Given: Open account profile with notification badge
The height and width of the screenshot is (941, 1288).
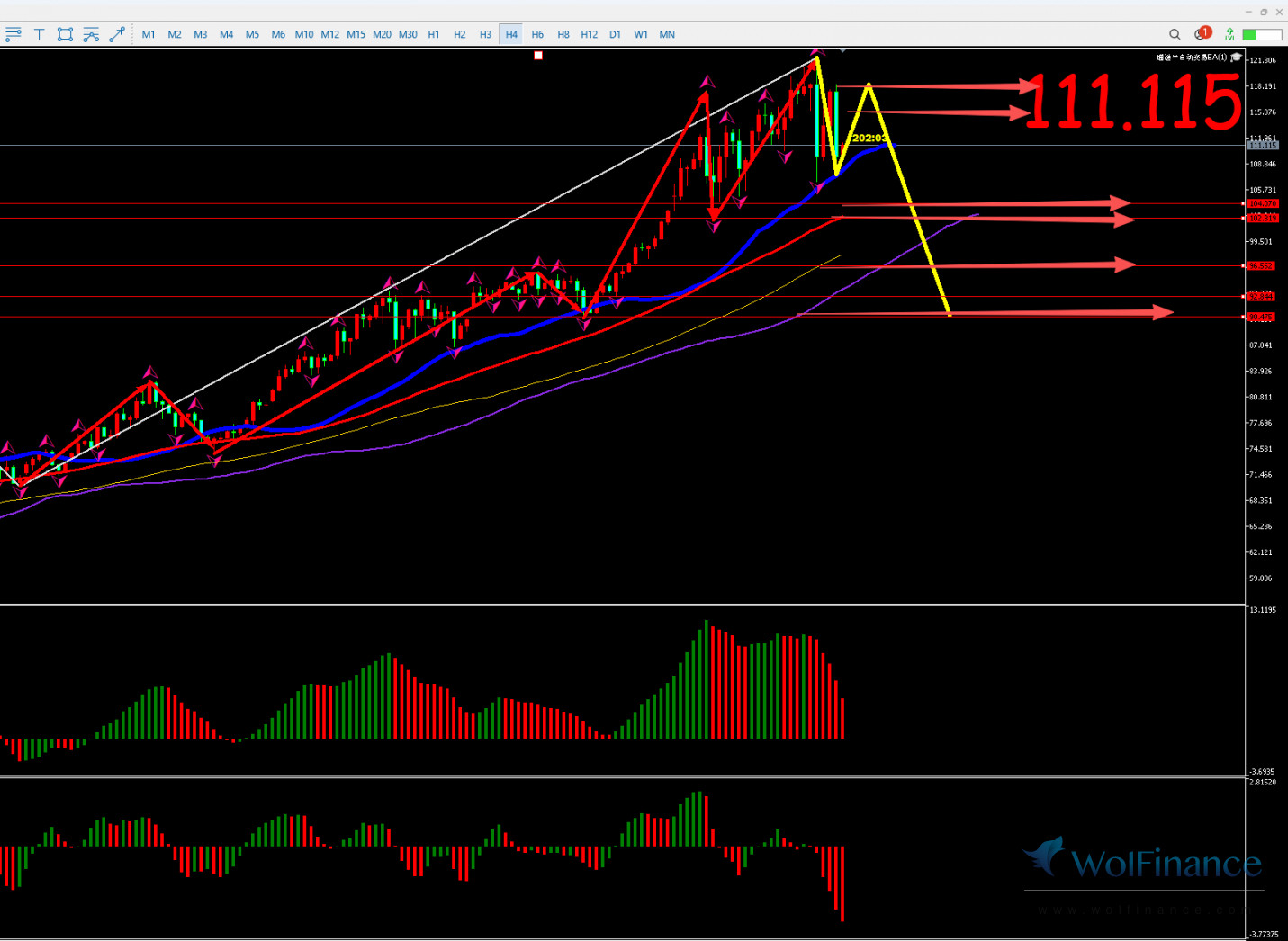Looking at the screenshot, I should (1202, 34).
